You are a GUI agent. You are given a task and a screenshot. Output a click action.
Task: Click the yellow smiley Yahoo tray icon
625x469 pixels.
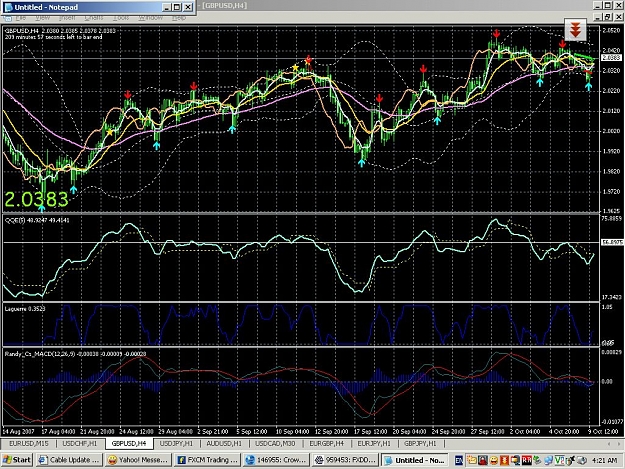point(493,461)
